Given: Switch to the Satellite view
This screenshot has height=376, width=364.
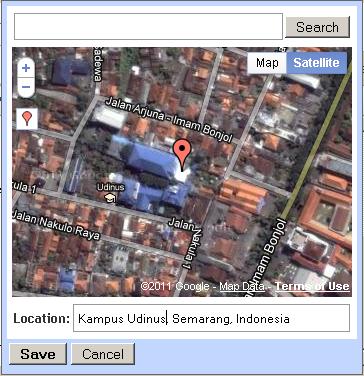Looking at the screenshot, I should click(316, 63).
